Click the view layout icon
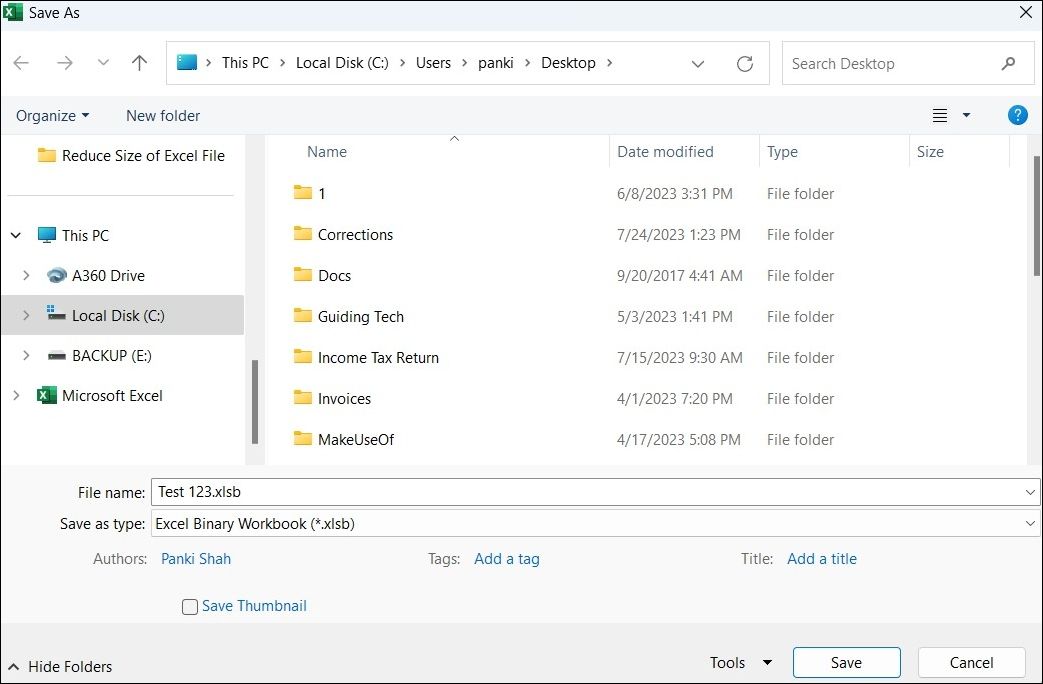Viewport: 1043px width, 684px height. pos(940,116)
